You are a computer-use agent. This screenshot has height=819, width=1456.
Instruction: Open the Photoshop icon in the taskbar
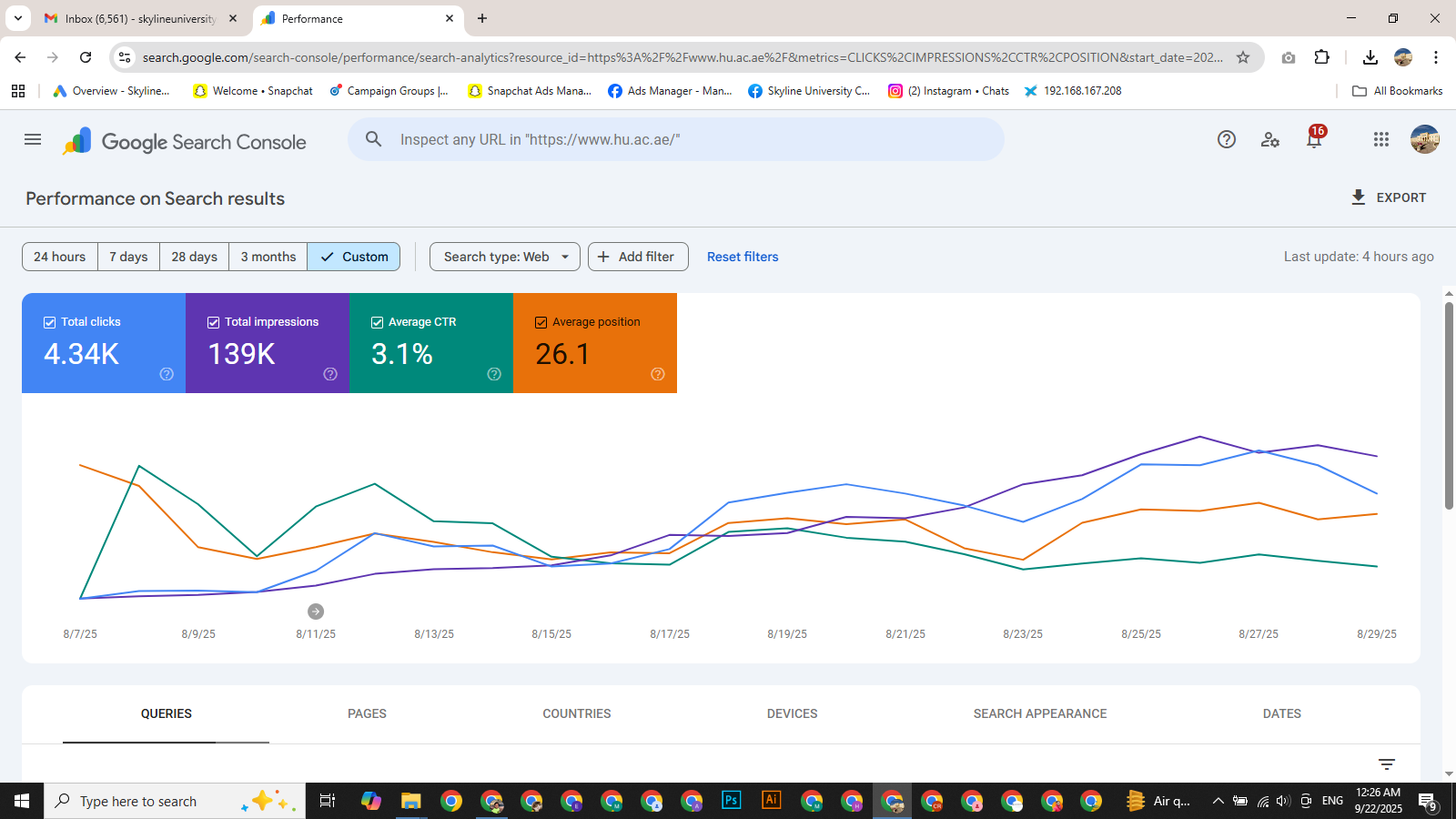(731, 801)
